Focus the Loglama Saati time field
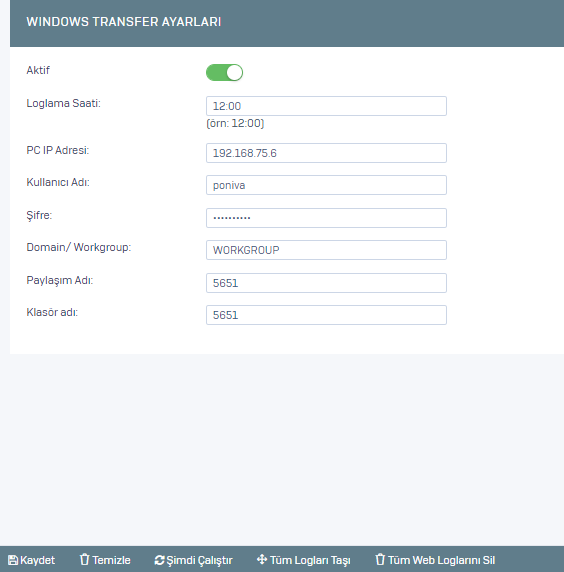Image resolution: width=564 pixels, height=572 pixels. [x=326, y=106]
